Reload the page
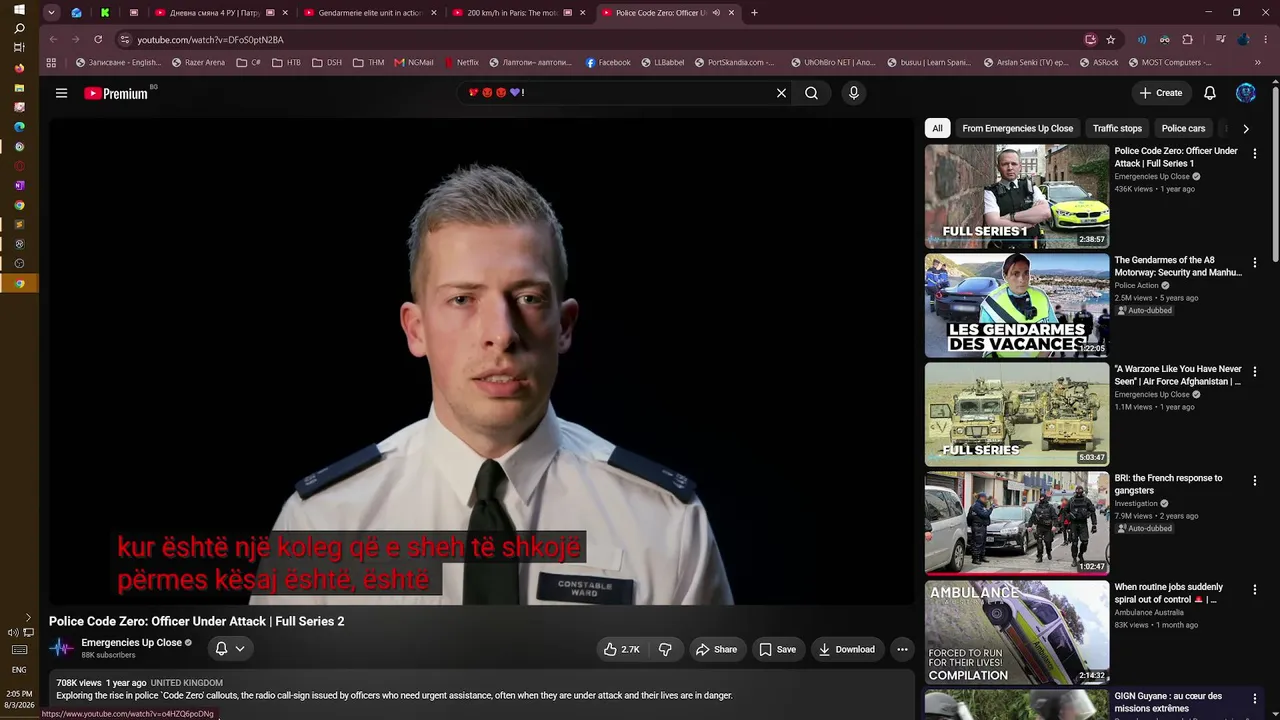 [x=98, y=40]
